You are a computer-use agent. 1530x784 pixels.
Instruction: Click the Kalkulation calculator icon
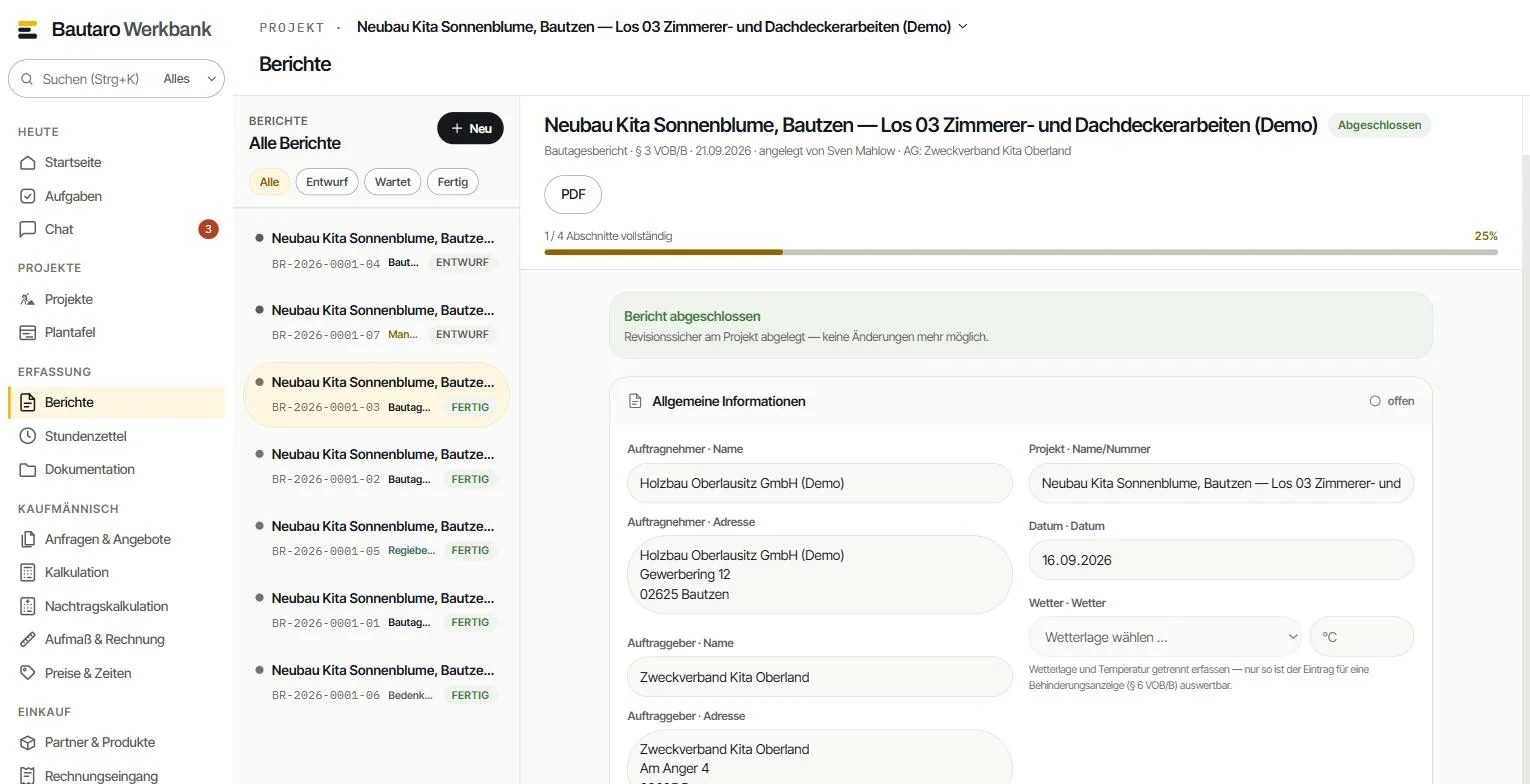28,572
